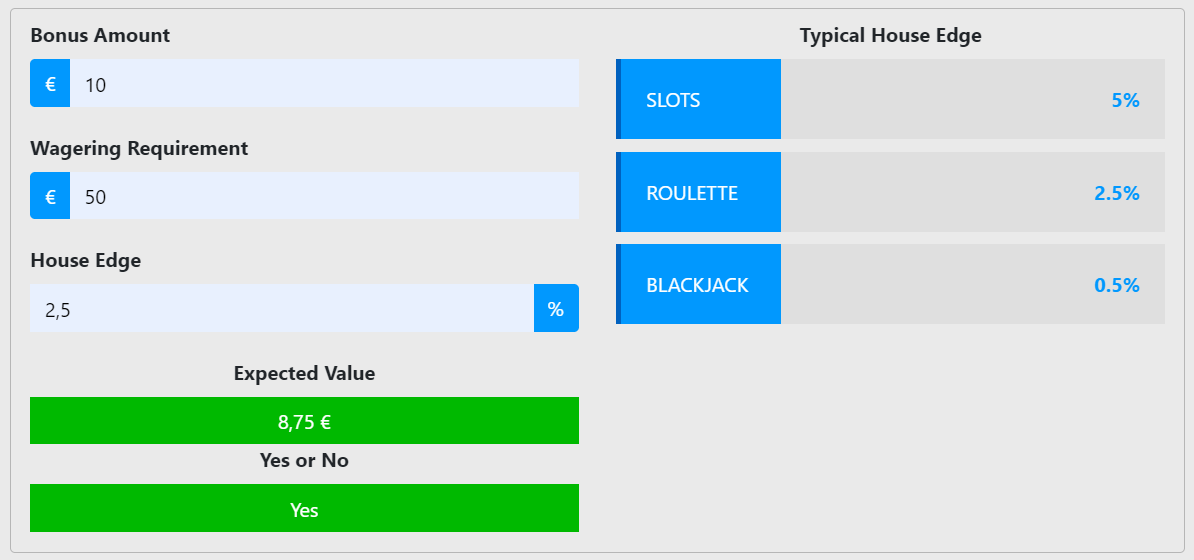The image size is (1194, 560).
Task: Focus the House Edge input field
Action: tap(282, 309)
